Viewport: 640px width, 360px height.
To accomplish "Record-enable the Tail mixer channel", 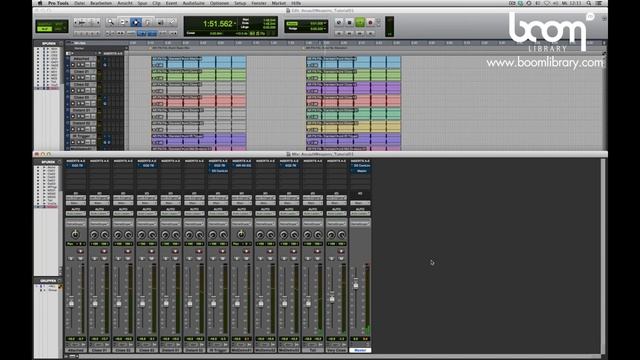I will 317,251.
